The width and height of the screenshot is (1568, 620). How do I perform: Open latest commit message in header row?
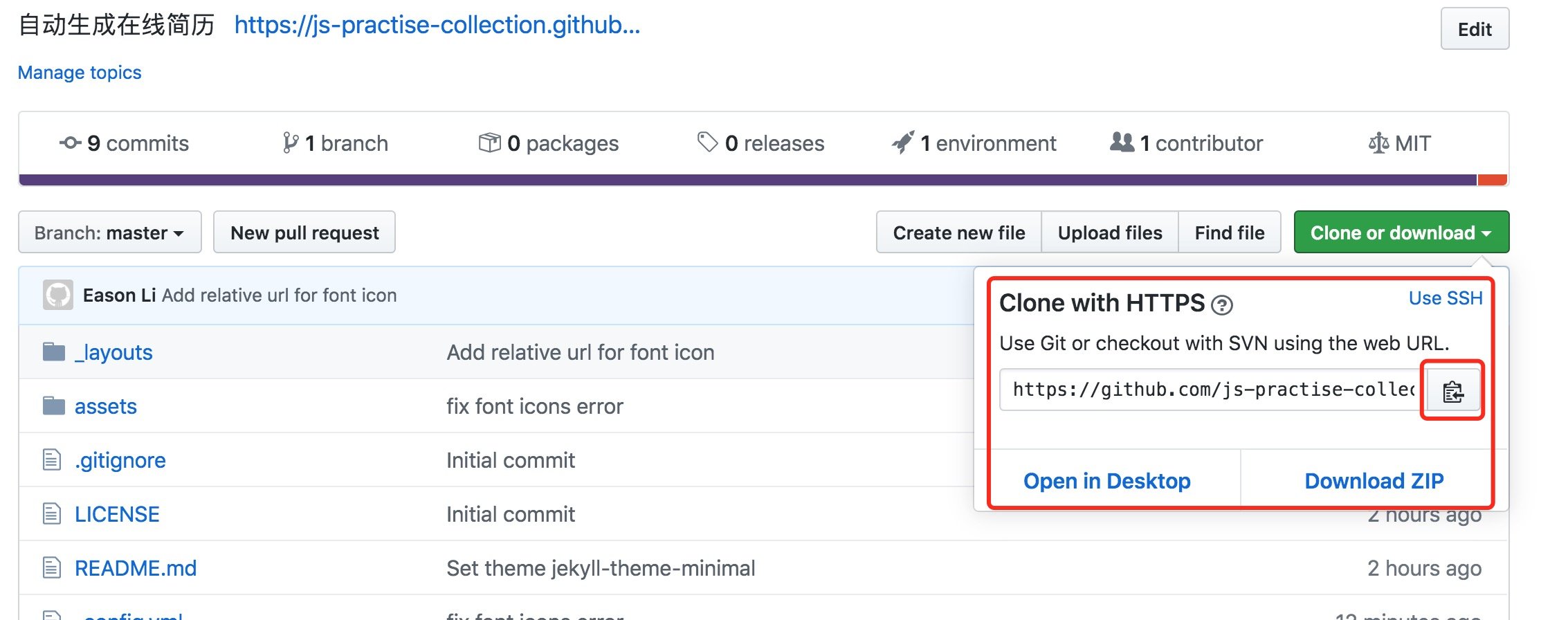[280, 295]
